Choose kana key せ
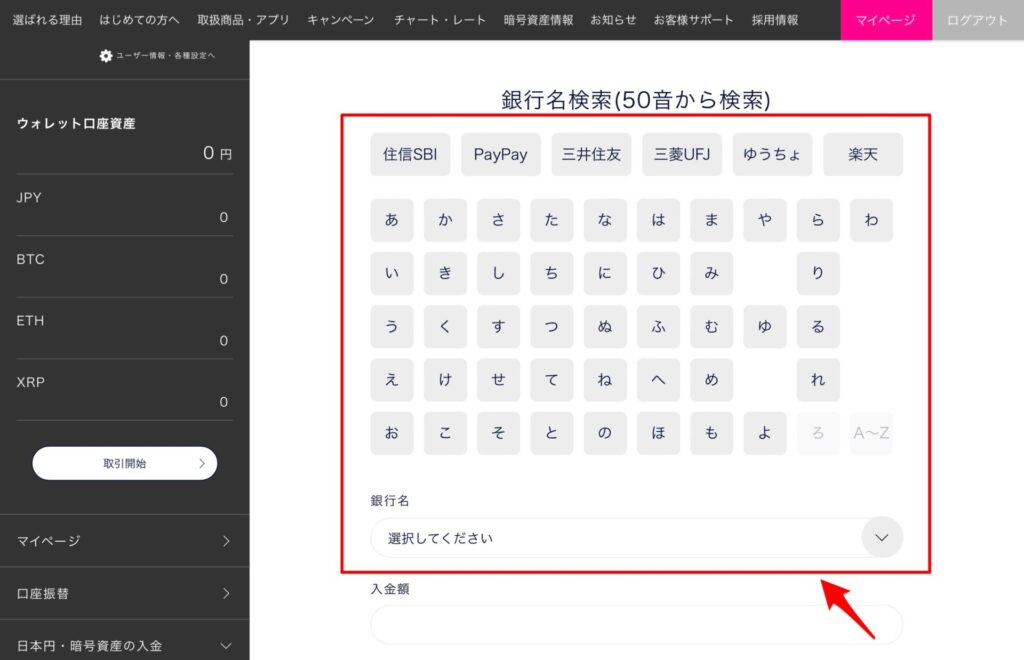1024x660 pixels. [x=498, y=380]
